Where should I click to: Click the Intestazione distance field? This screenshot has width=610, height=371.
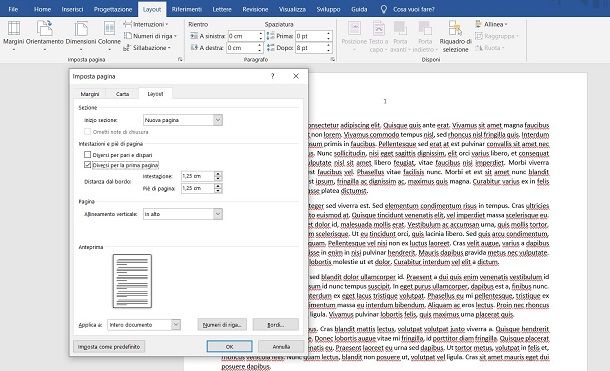pos(198,176)
